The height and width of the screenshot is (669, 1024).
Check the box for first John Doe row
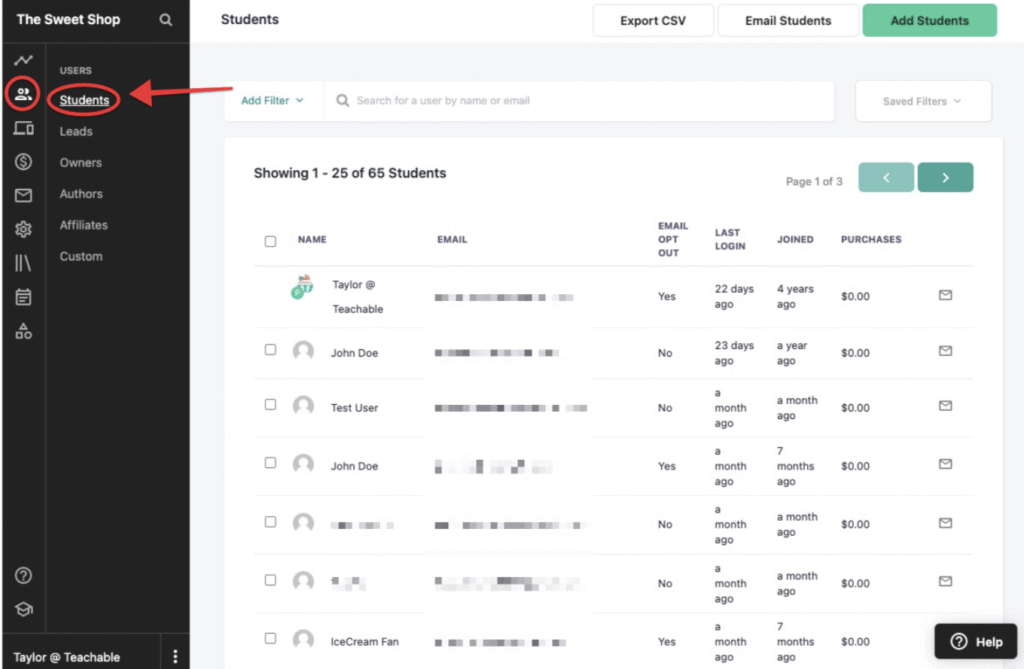click(x=270, y=350)
